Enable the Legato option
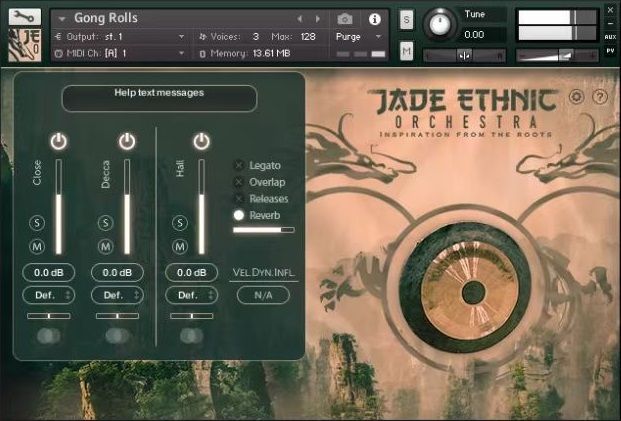Viewport: 621px width, 421px height. [239, 166]
